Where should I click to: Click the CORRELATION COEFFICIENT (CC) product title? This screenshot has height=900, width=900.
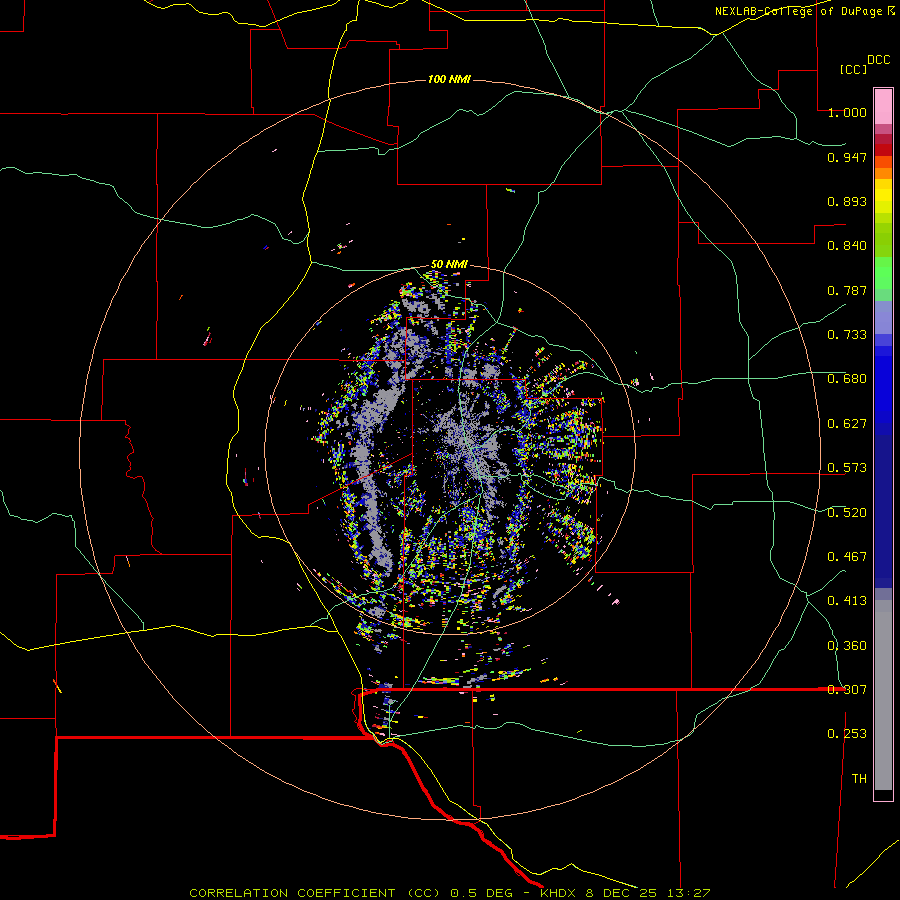pyautogui.click(x=315, y=893)
